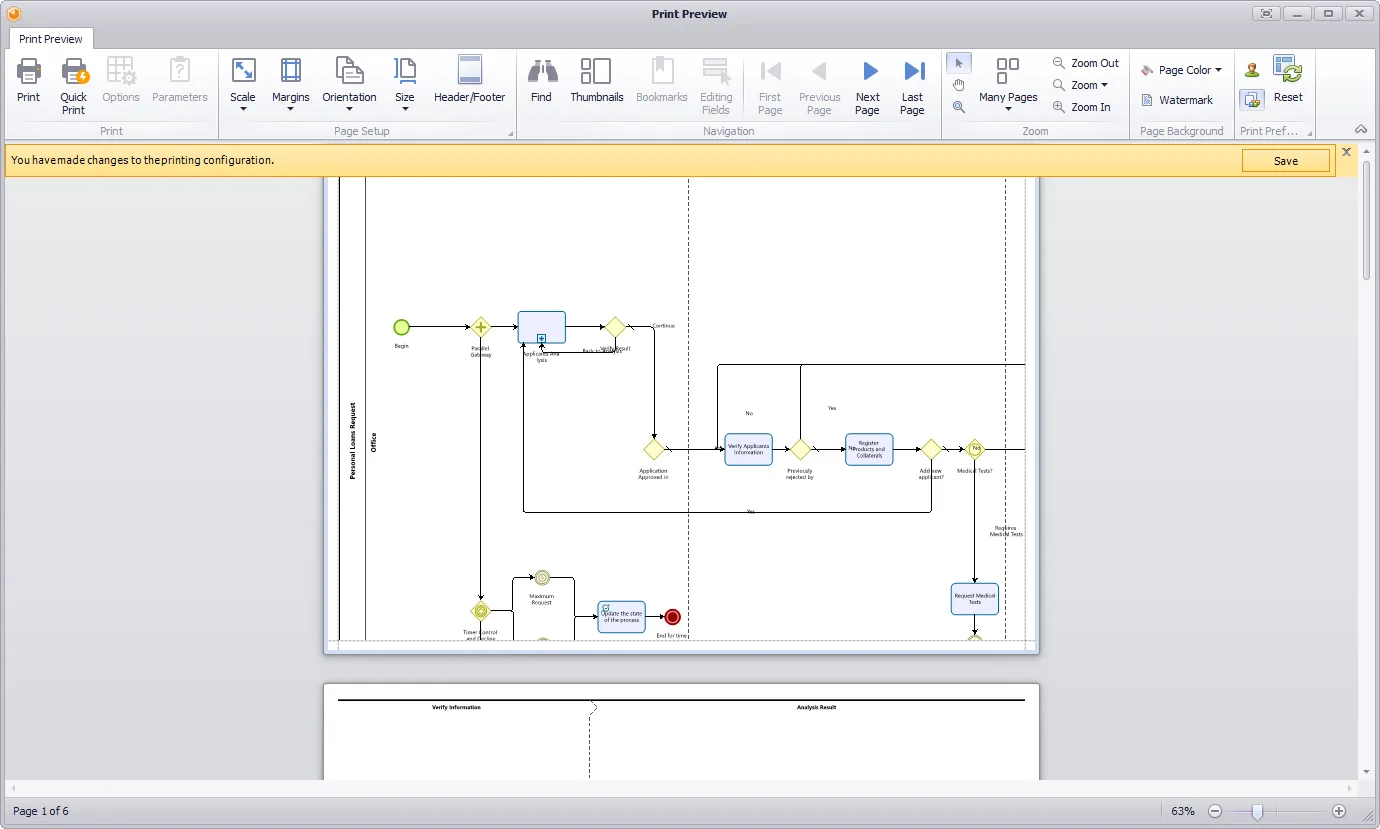Open Page Setup dialog launcher
This screenshot has width=1380, height=829.
[x=511, y=133]
